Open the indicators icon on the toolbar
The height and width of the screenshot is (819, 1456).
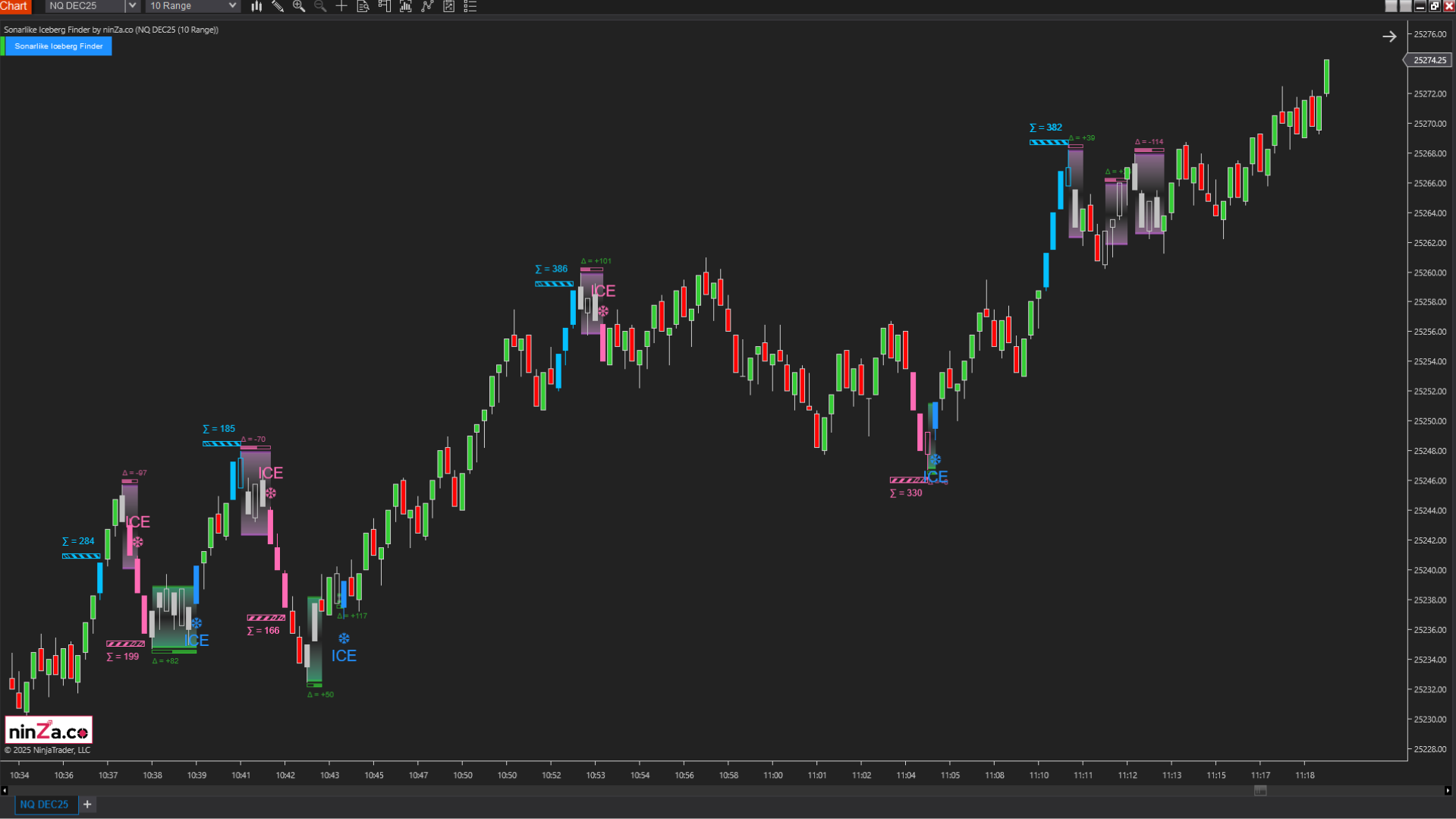(405, 6)
